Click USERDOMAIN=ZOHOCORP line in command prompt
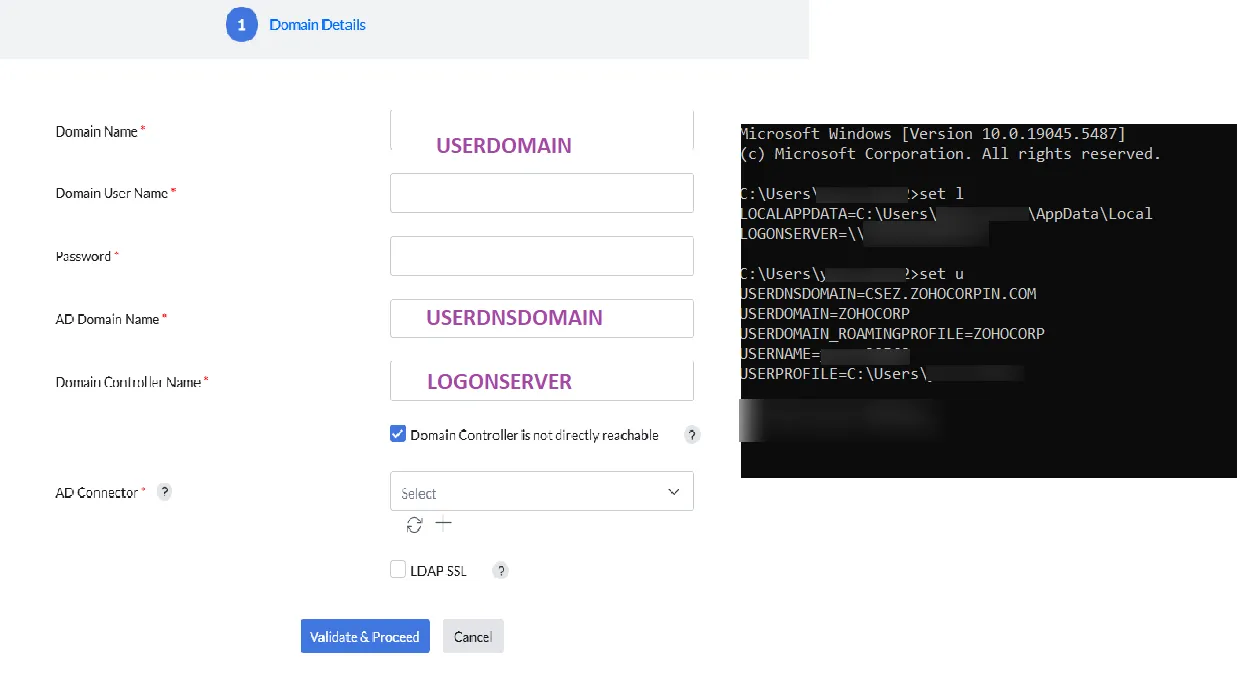The width and height of the screenshot is (1260, 681). pos(825,314)
